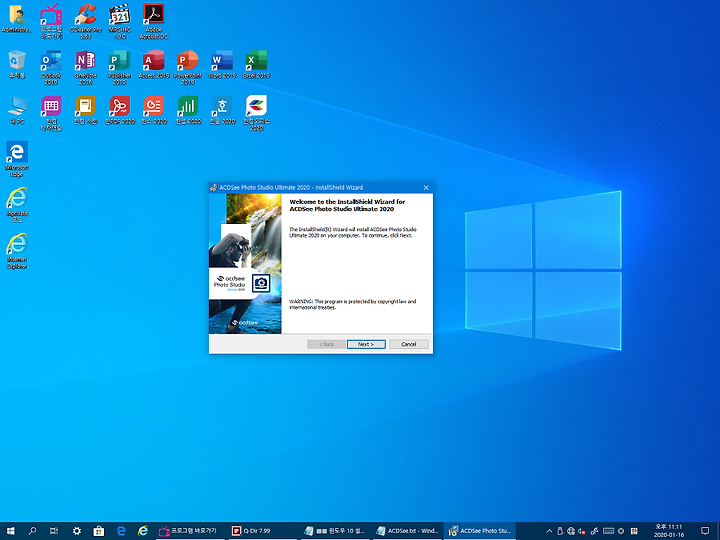Screen dimensions: 720x540
Task: Launch MPC-HC media player shortcut
Action: [119, 21]
